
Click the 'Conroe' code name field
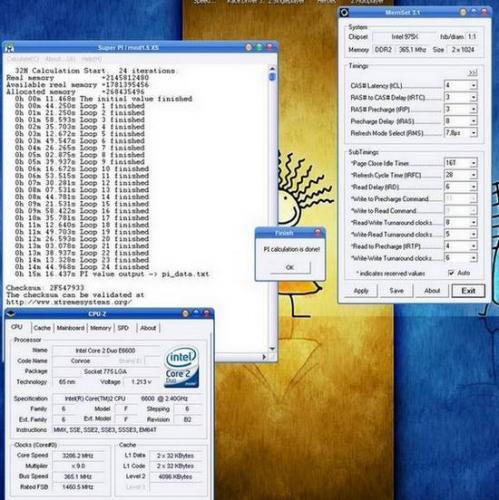(x=80, y=361)
